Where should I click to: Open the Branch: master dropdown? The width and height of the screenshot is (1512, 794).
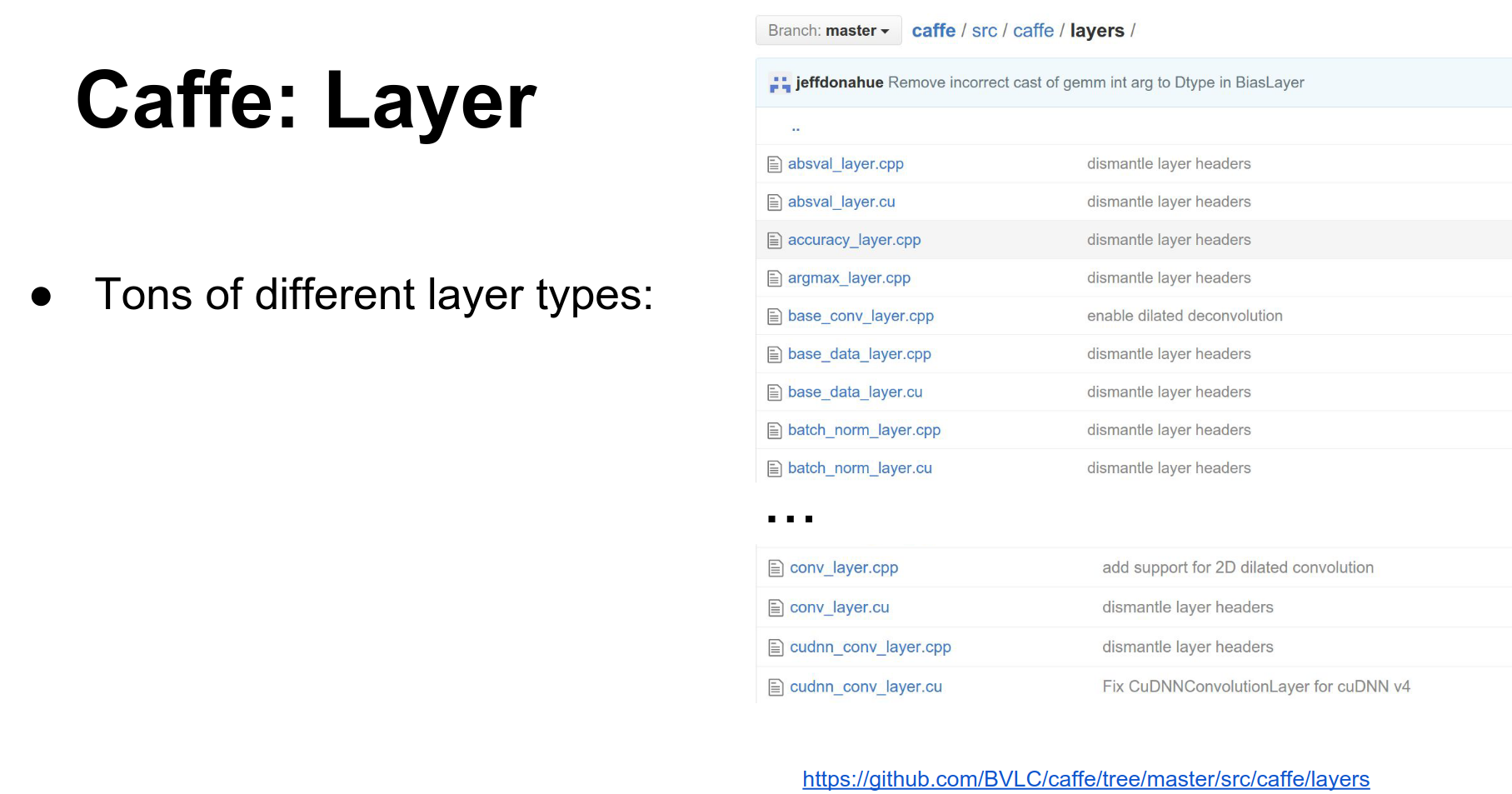[828, 31]
